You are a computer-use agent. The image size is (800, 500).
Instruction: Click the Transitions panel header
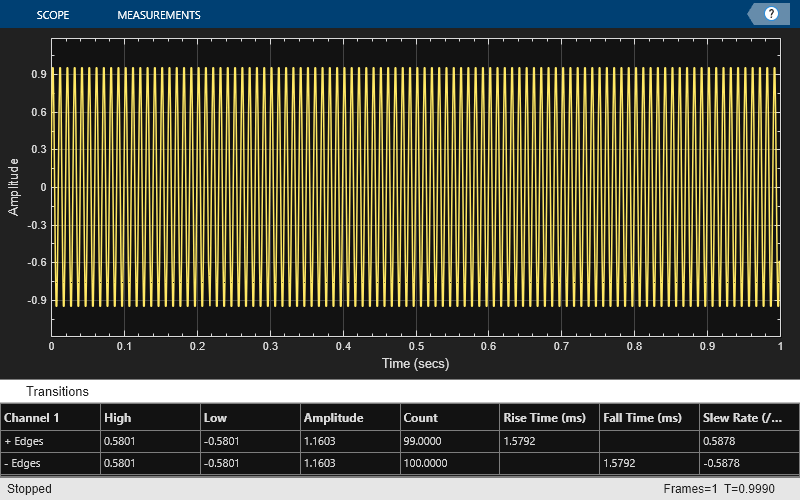(57, 391)
